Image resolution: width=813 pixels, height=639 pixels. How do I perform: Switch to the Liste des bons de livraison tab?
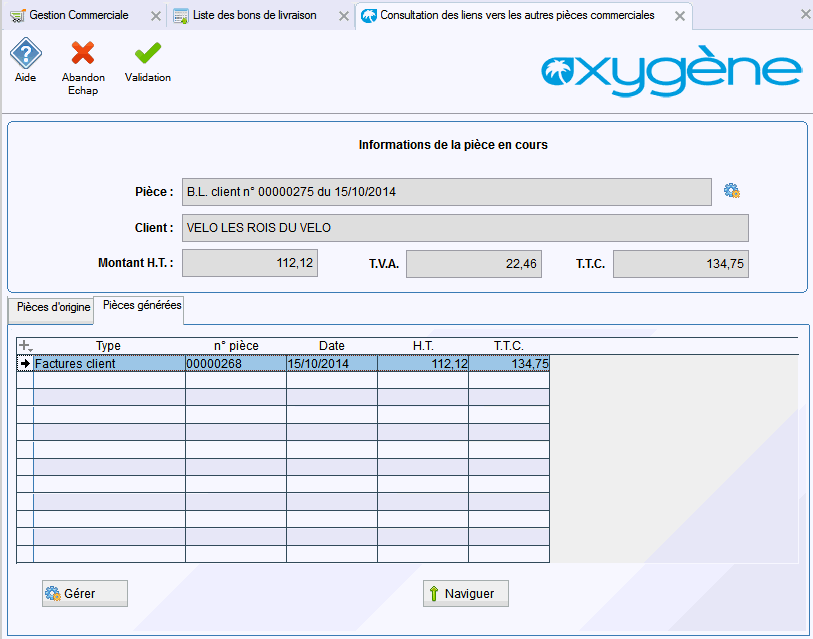[254, 15]
